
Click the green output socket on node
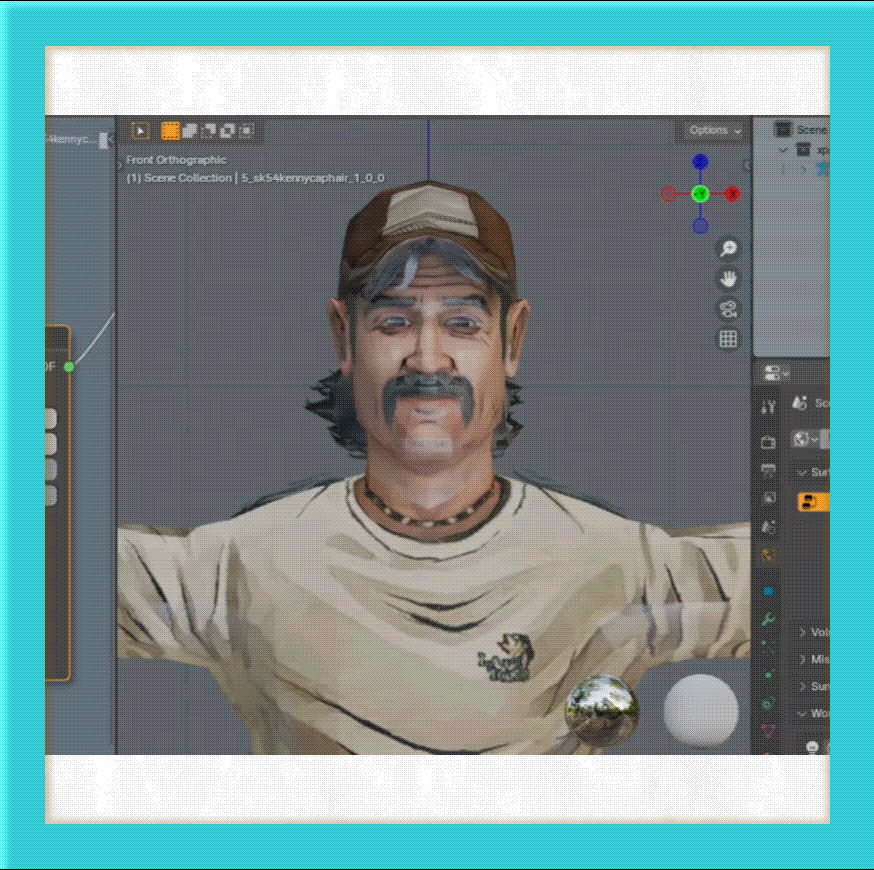click(x=69, y=367)
